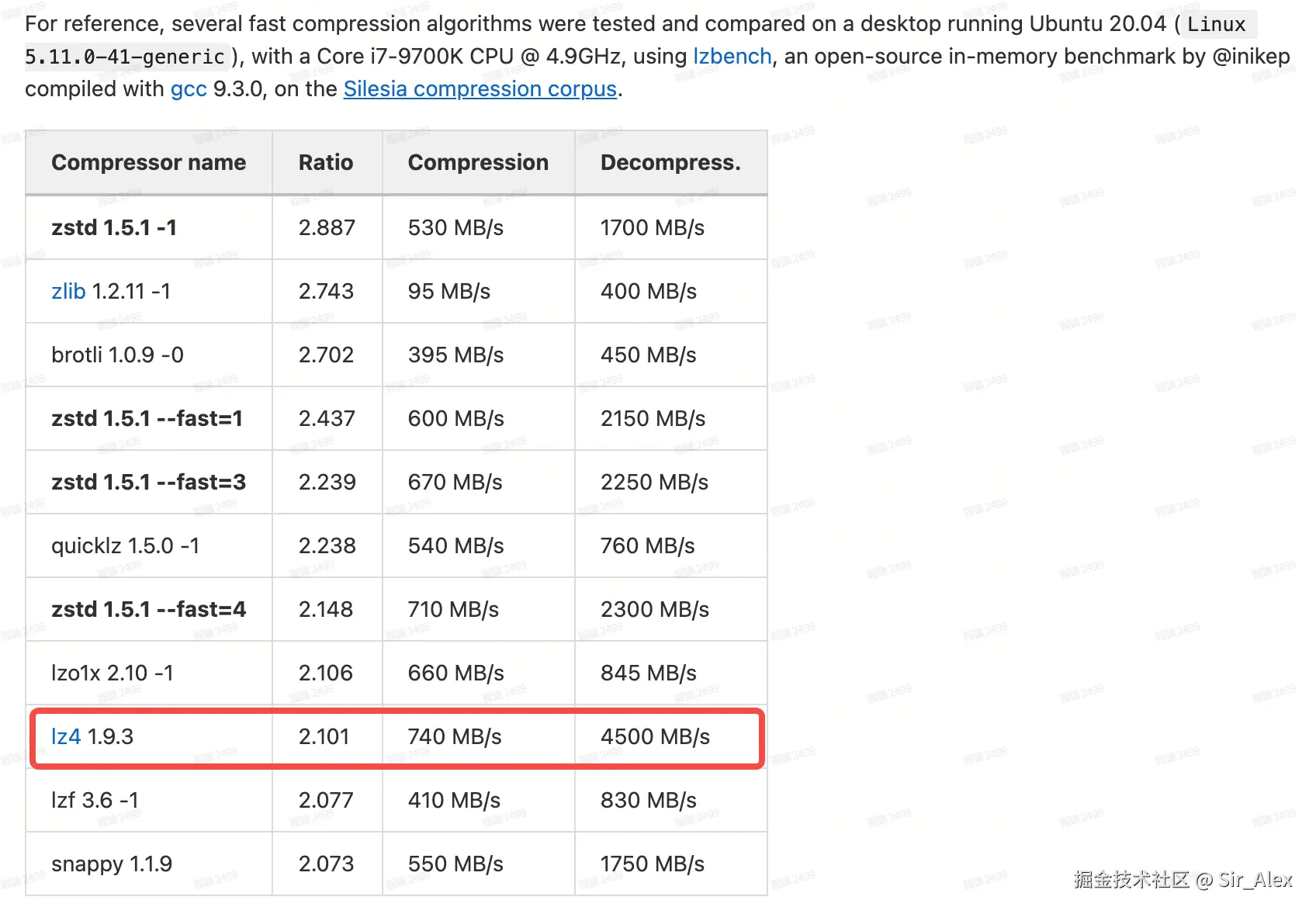Click the 2.887 ratio cell
This screenshot has height=914, width=1316.
click(327, 228)
